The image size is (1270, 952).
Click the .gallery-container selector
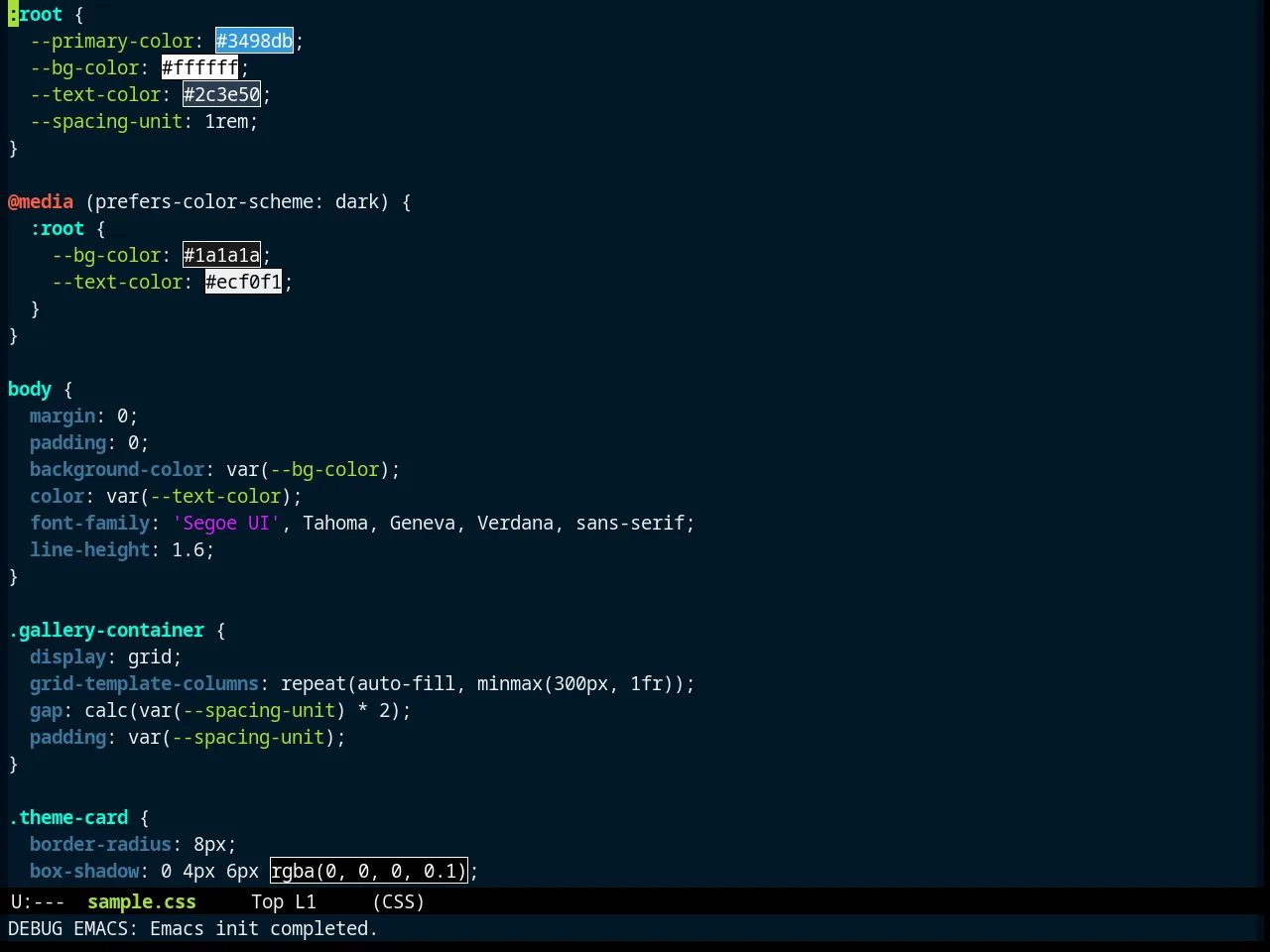(x=106, y=630)
